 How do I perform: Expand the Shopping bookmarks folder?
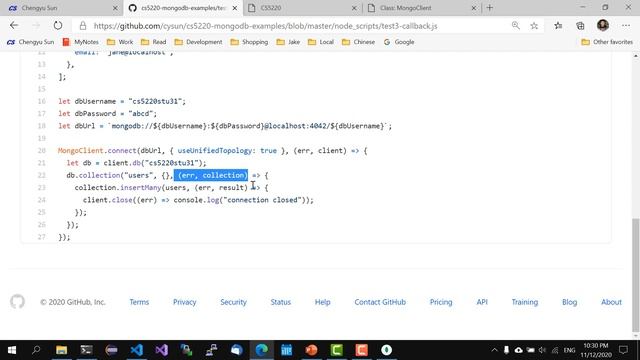[x=249, y=42]
